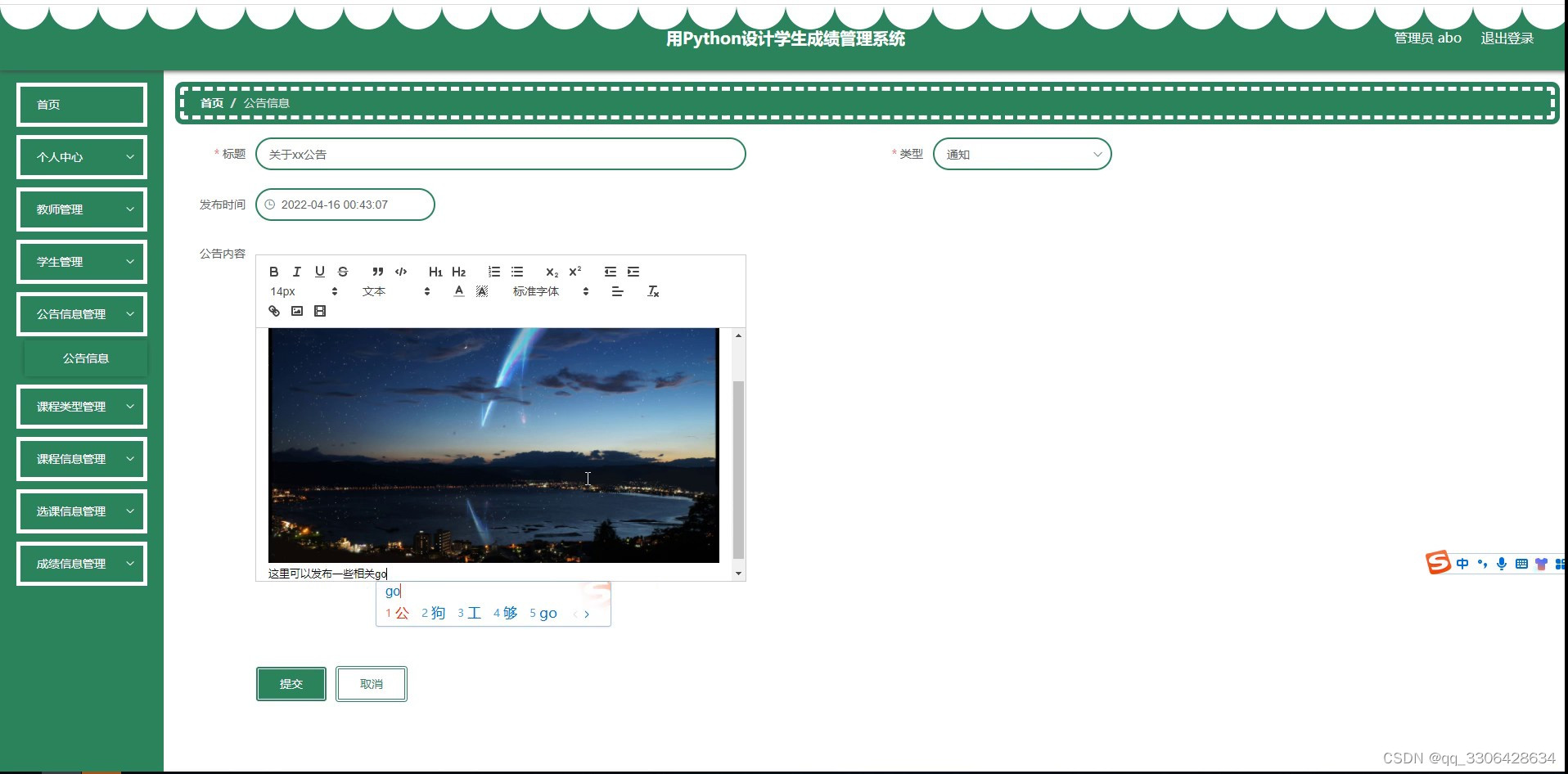Image resolution: width=1568 pixels, height=774 pixels.
Task: Click the editor's vertical scrollbar thumb
Action: [738, 470]
